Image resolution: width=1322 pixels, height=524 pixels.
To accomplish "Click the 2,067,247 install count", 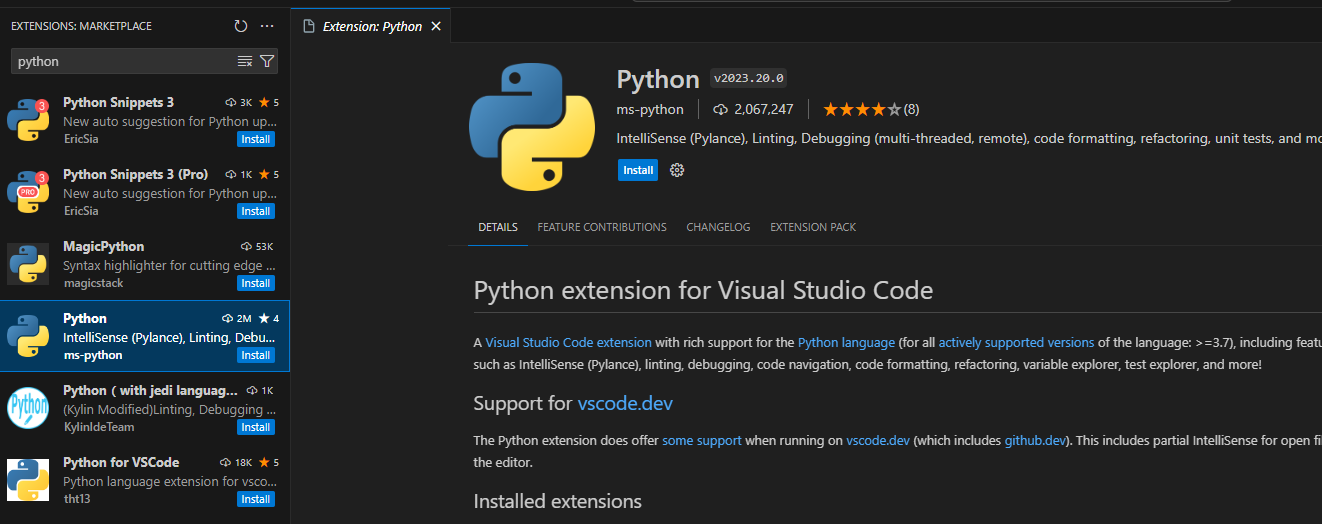I will tap(753, 109).
